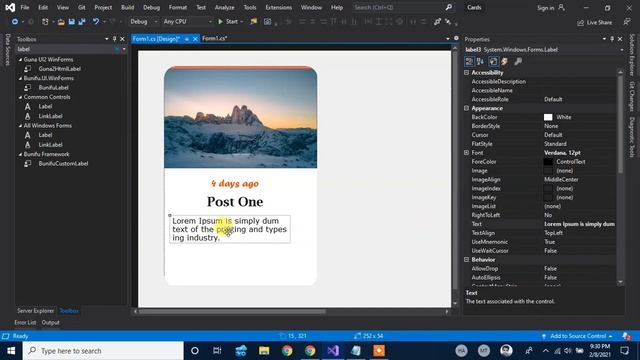This screenshot has height=360, width=640.
Task: Open the Output tab
Action: click(x=51, y=322)
